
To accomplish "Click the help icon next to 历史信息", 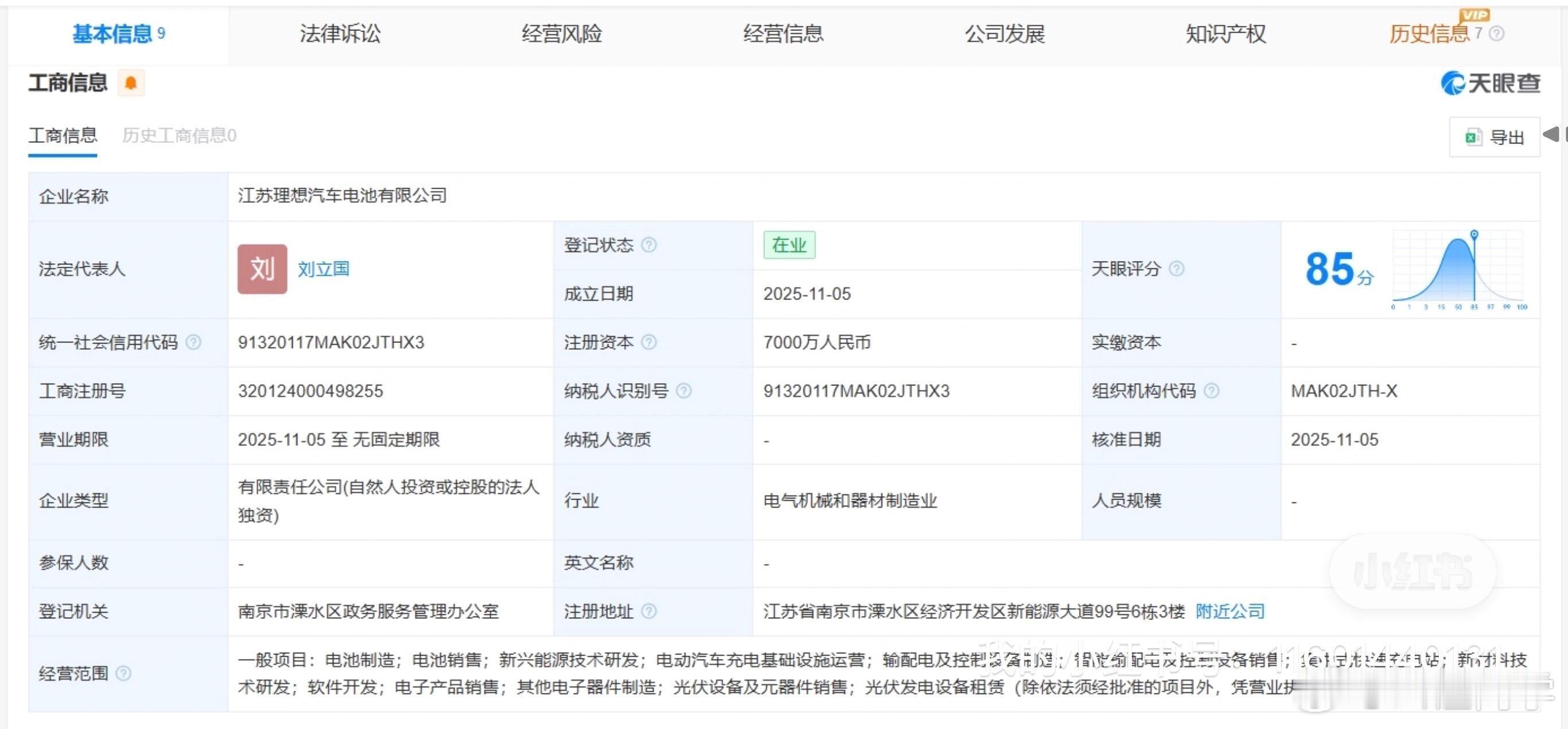I will point(1496,34).
